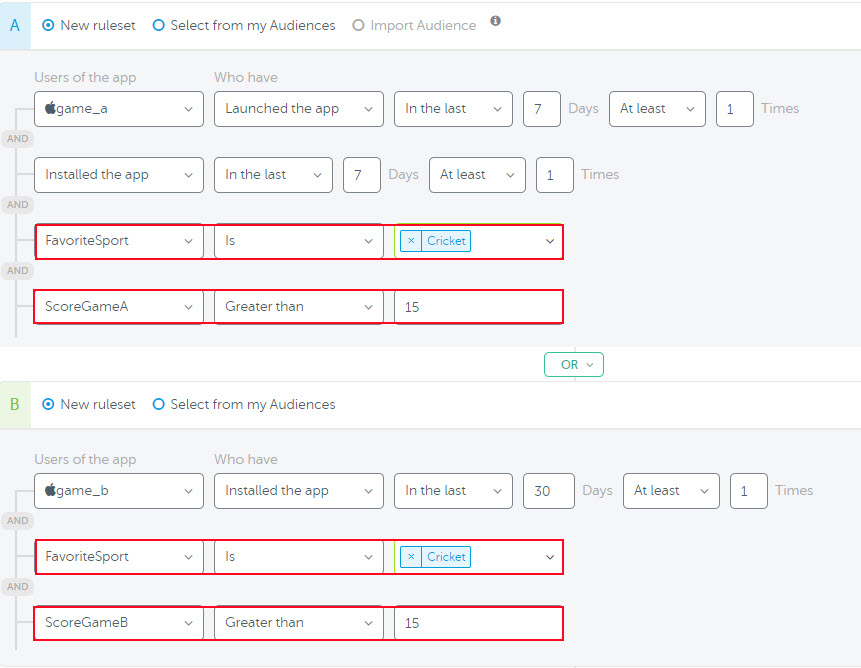Select New ruleset radio in ruleset A

pyautogui.click(x=49, y=25)
